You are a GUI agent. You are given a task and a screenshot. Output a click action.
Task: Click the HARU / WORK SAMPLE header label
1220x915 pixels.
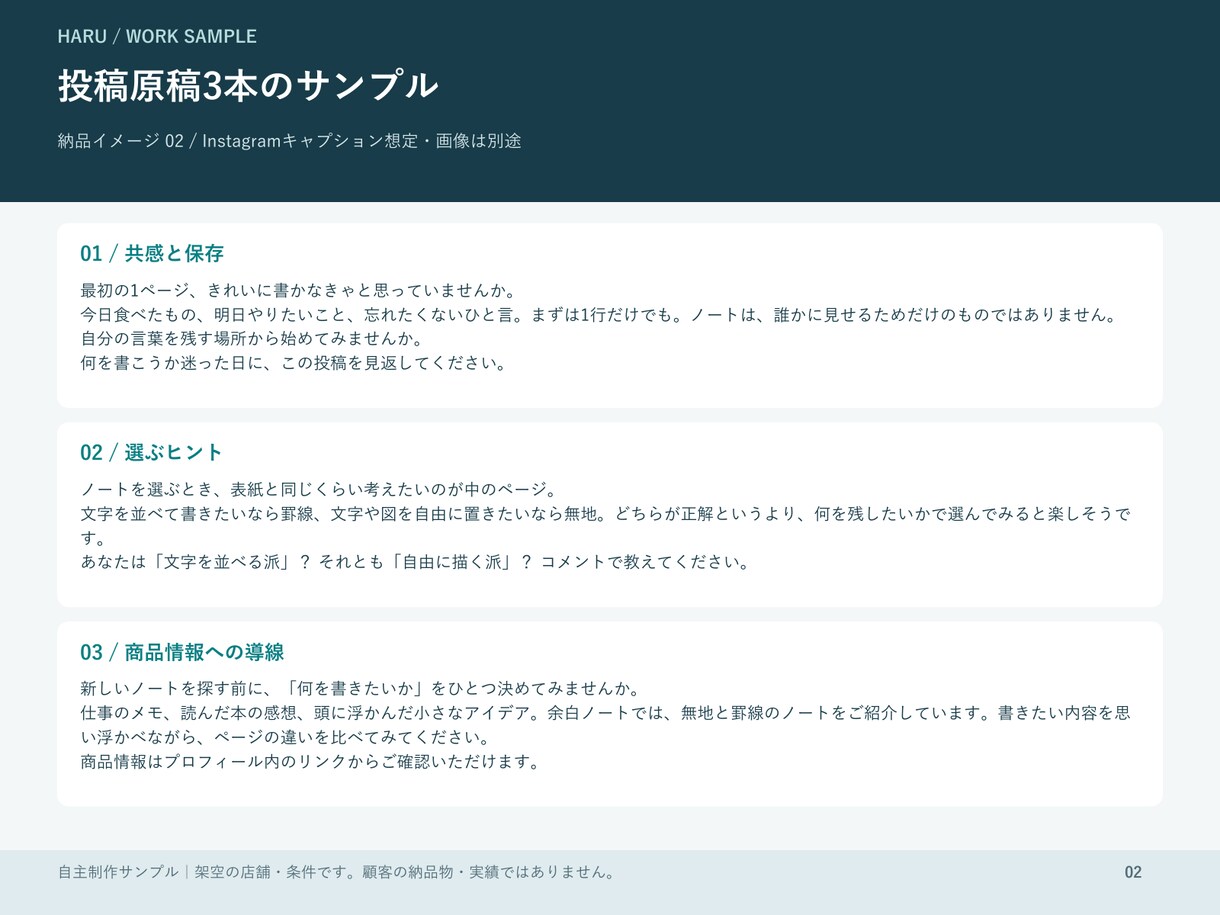point(157,36)
